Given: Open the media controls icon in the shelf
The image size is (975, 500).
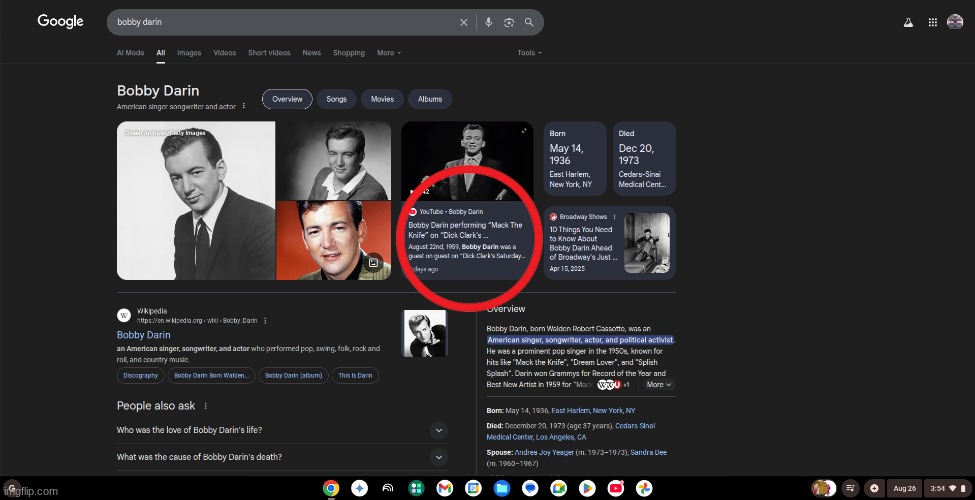Looking at the screenshot, I should [x=851, y=488].
